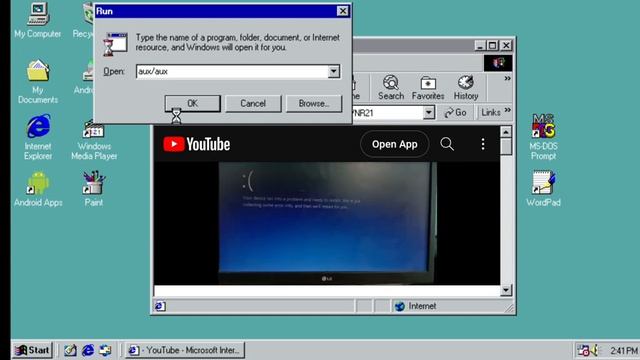Click Cancel in the Run dialog
The width and height of the screenshot is (640, 360).
pyautogui.click(x=253, y=104)
